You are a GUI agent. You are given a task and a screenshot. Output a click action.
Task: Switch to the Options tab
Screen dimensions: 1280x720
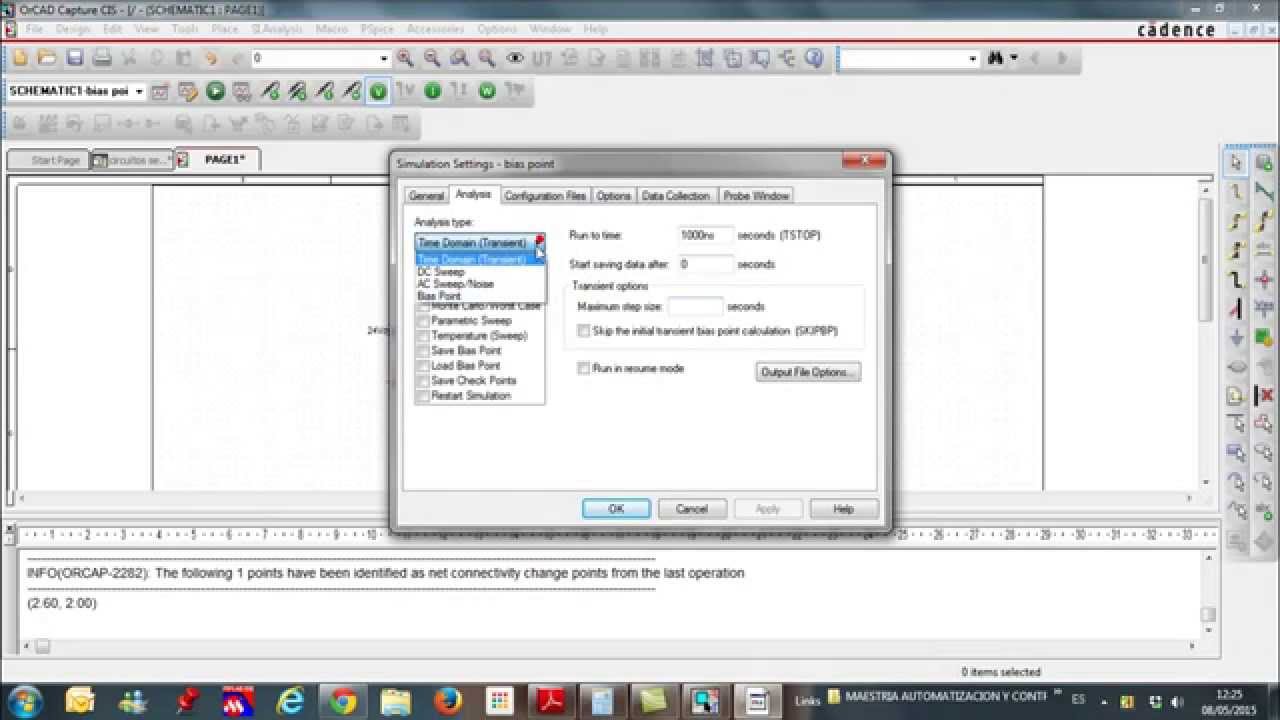[614, 196]
